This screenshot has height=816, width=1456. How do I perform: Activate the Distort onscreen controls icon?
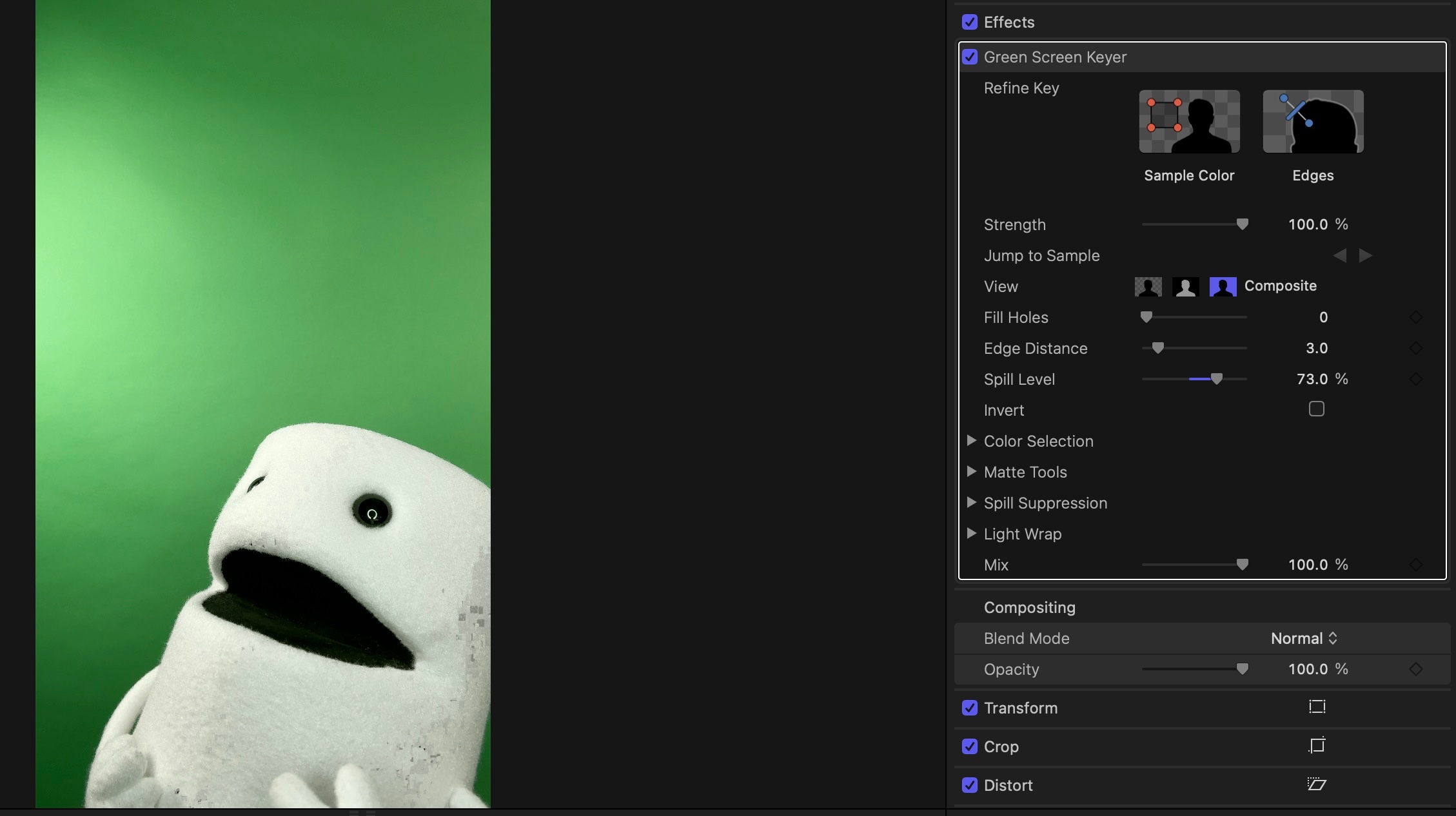point(1317,784)
